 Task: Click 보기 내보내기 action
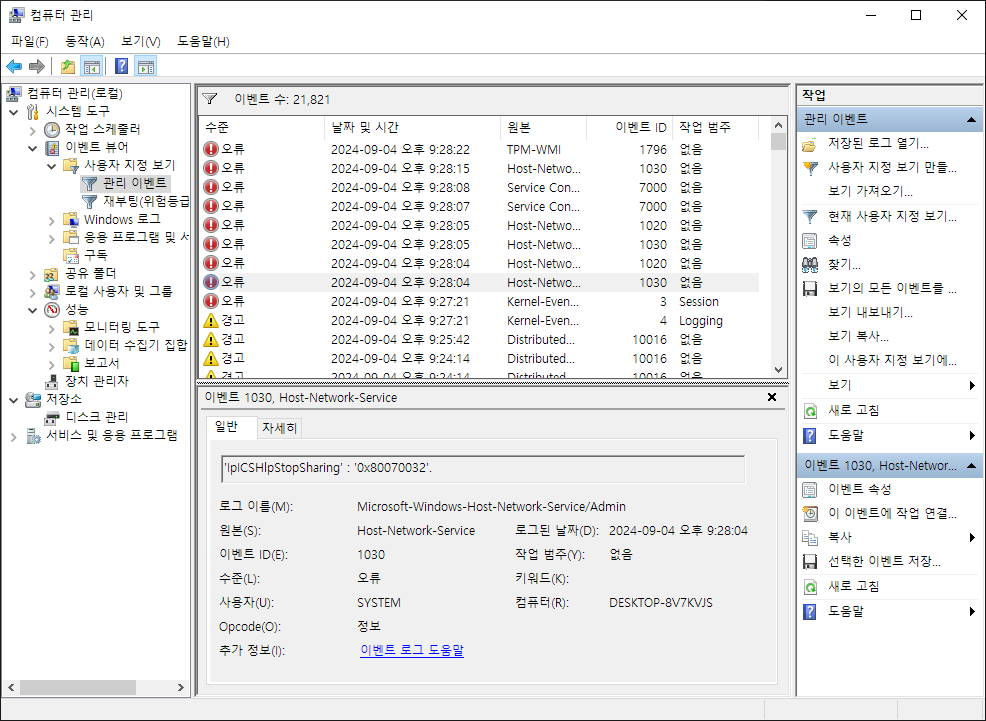click(x=870, y=312)
